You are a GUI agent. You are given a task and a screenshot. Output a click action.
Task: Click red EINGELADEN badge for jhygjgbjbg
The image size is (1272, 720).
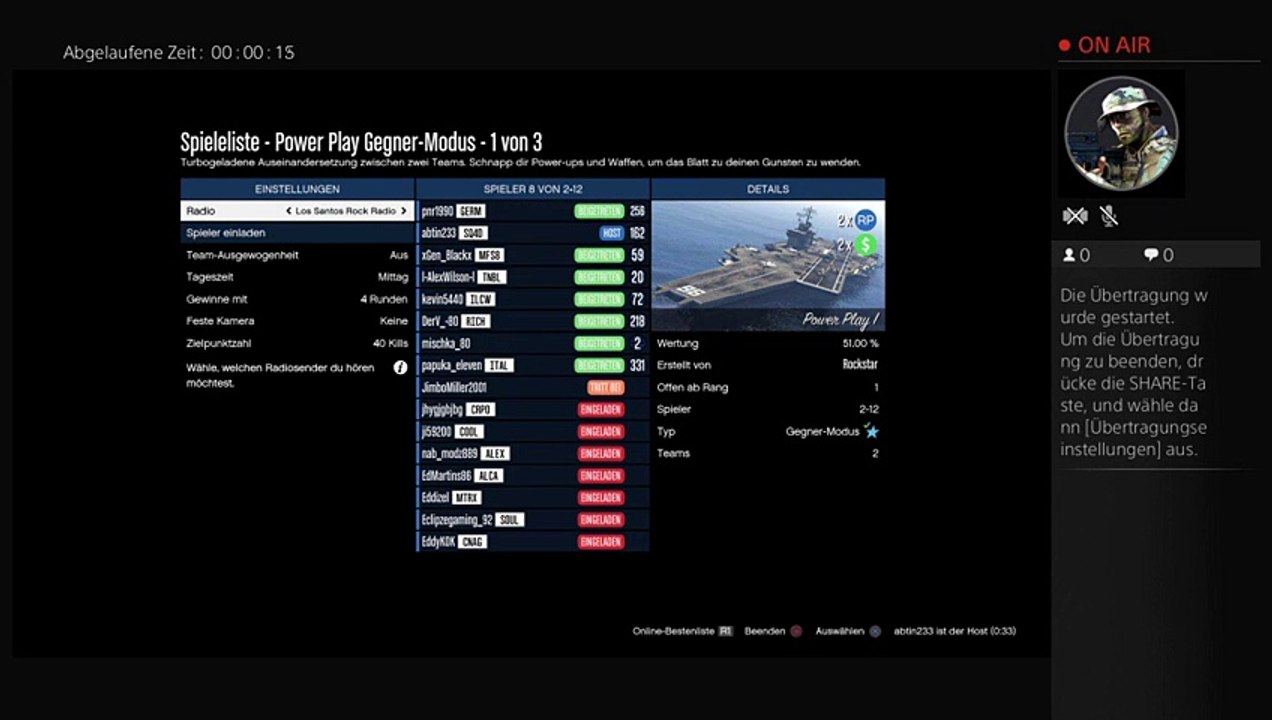[601, 409]
